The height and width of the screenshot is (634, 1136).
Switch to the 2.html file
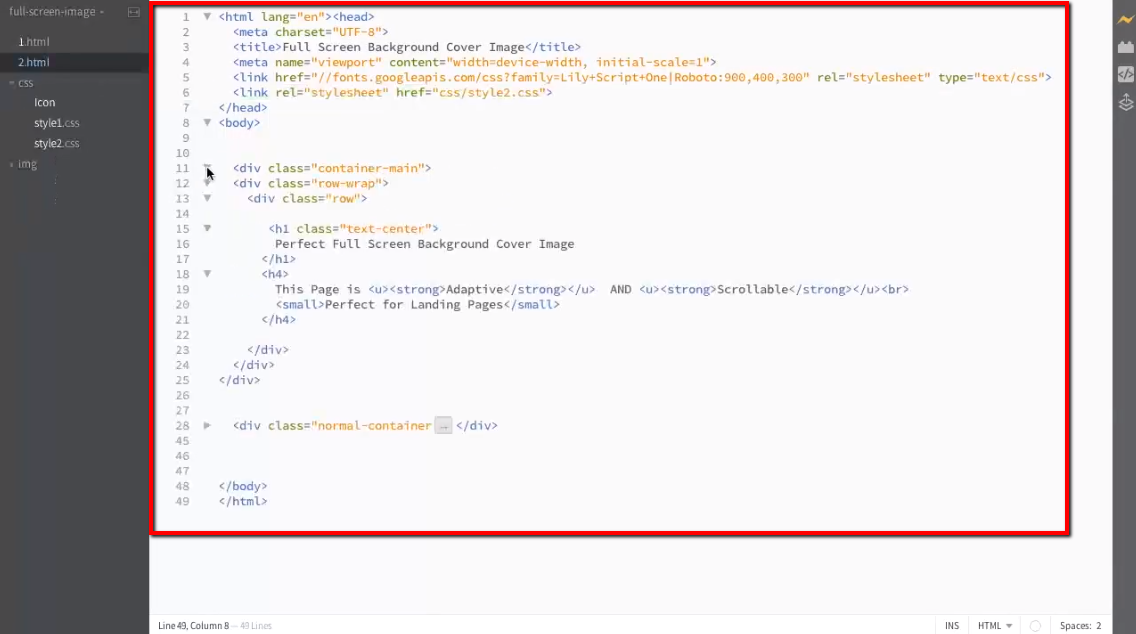(x=35, y=62)
